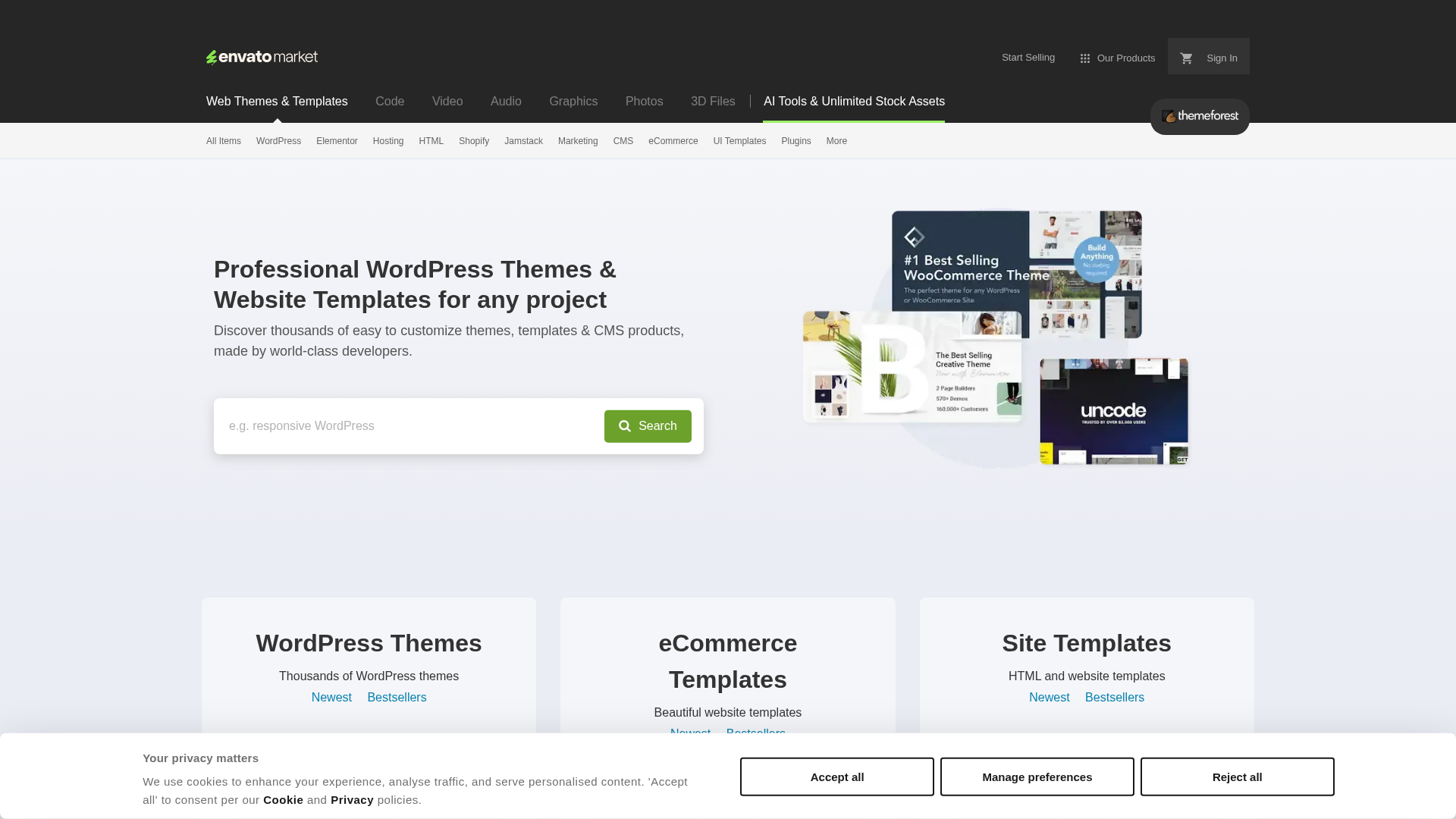This screenshot has width=1456, height=819.
Task: Select the HTML category
Action: (x=431, y=141)
